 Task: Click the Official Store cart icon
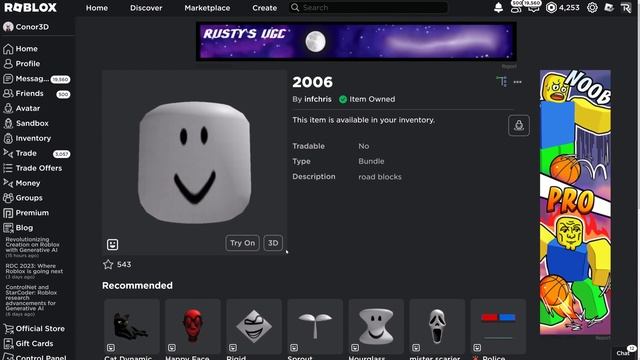[8, 329]
